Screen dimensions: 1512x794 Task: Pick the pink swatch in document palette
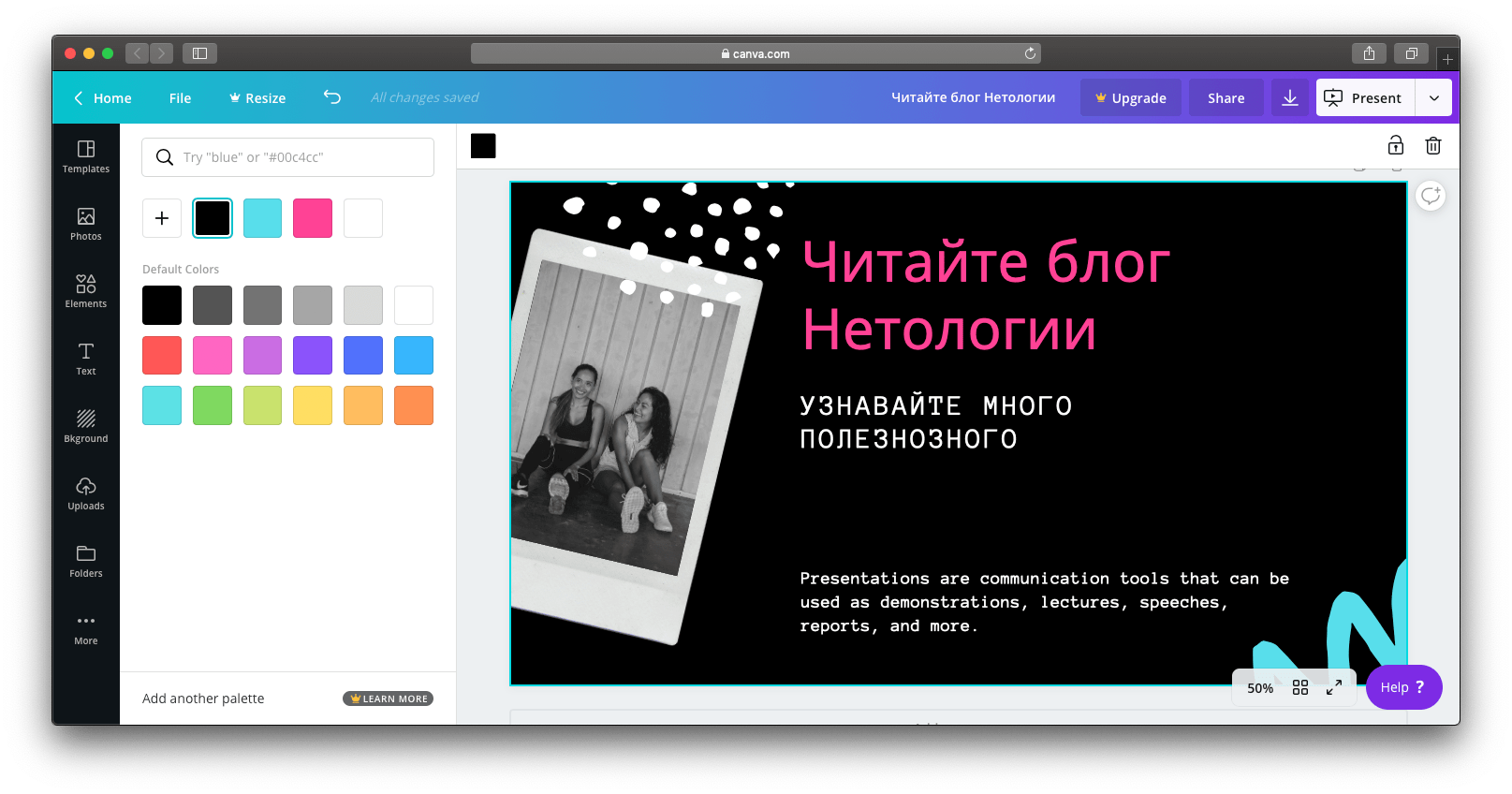coord(313,218)
